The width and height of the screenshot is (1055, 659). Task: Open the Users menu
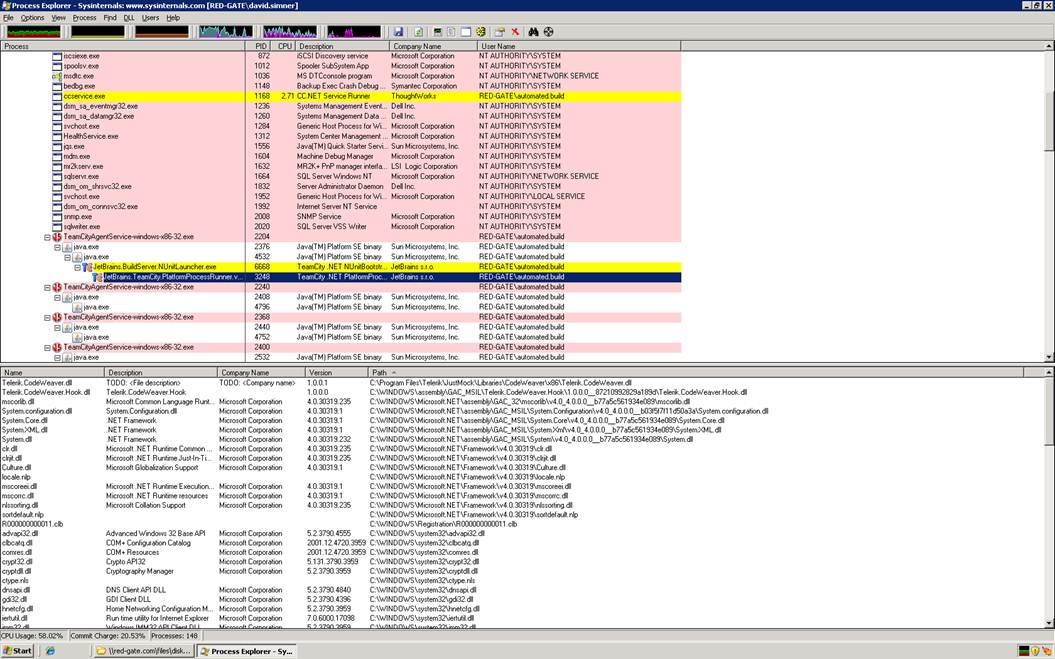pos(150,18)
